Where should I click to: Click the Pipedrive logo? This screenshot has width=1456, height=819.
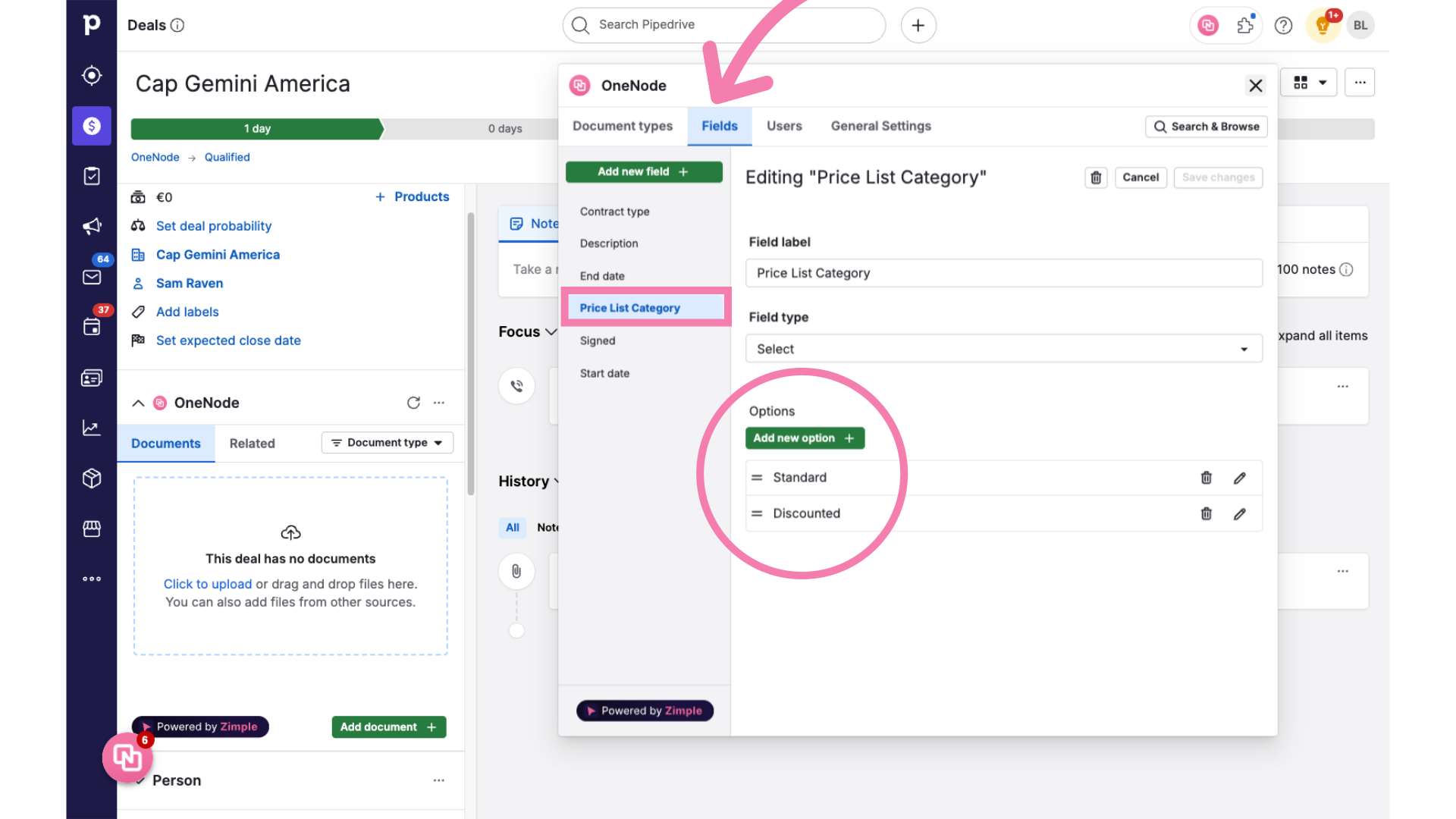point(92,25)
